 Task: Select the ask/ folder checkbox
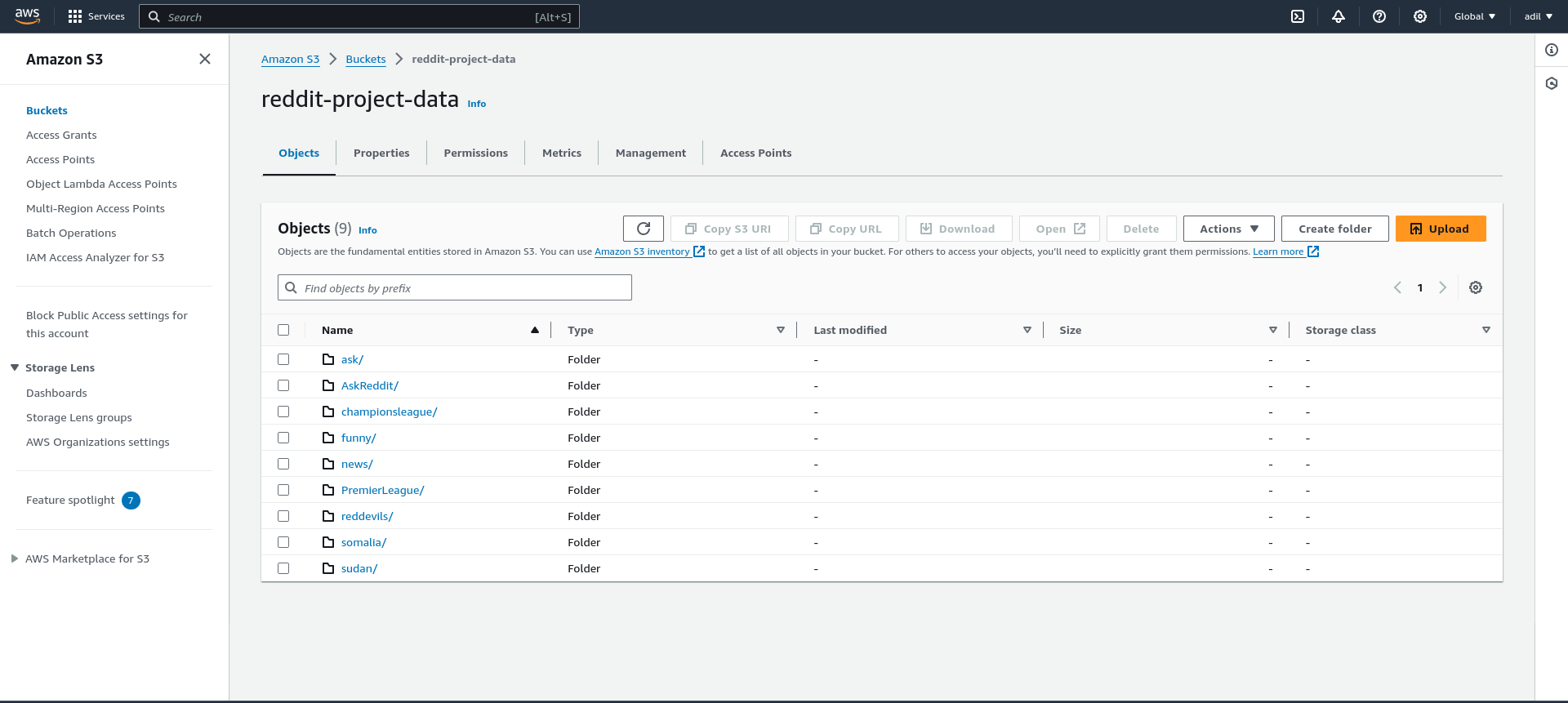pos(283,359)
